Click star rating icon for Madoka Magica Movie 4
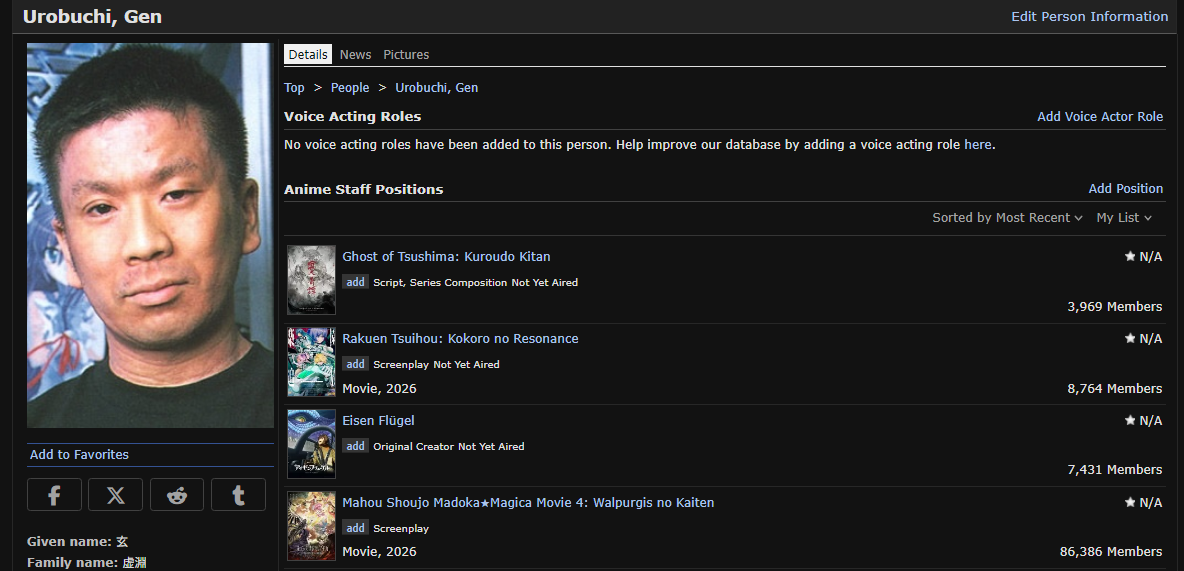Image resolution: width=1184 pixels, height=571 pixels. (x=1130, y=502)
